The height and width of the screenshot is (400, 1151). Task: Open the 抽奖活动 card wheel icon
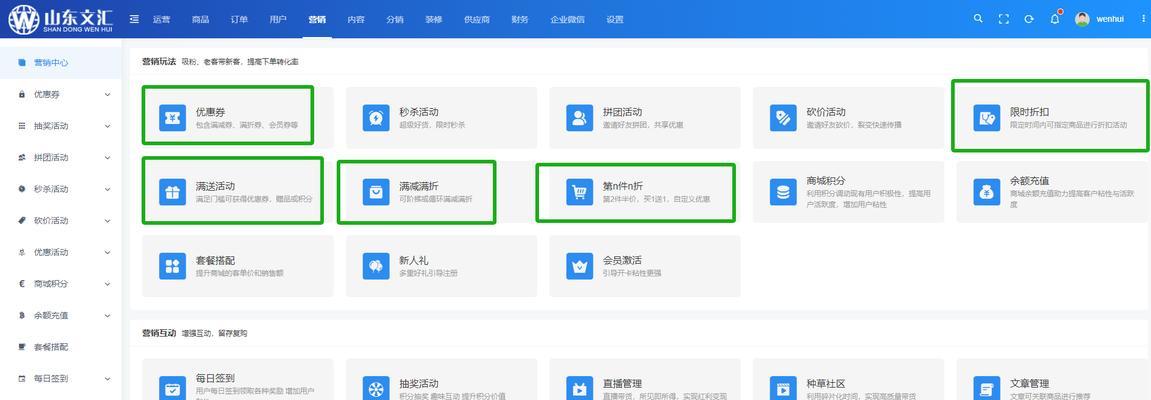(376, 388)
